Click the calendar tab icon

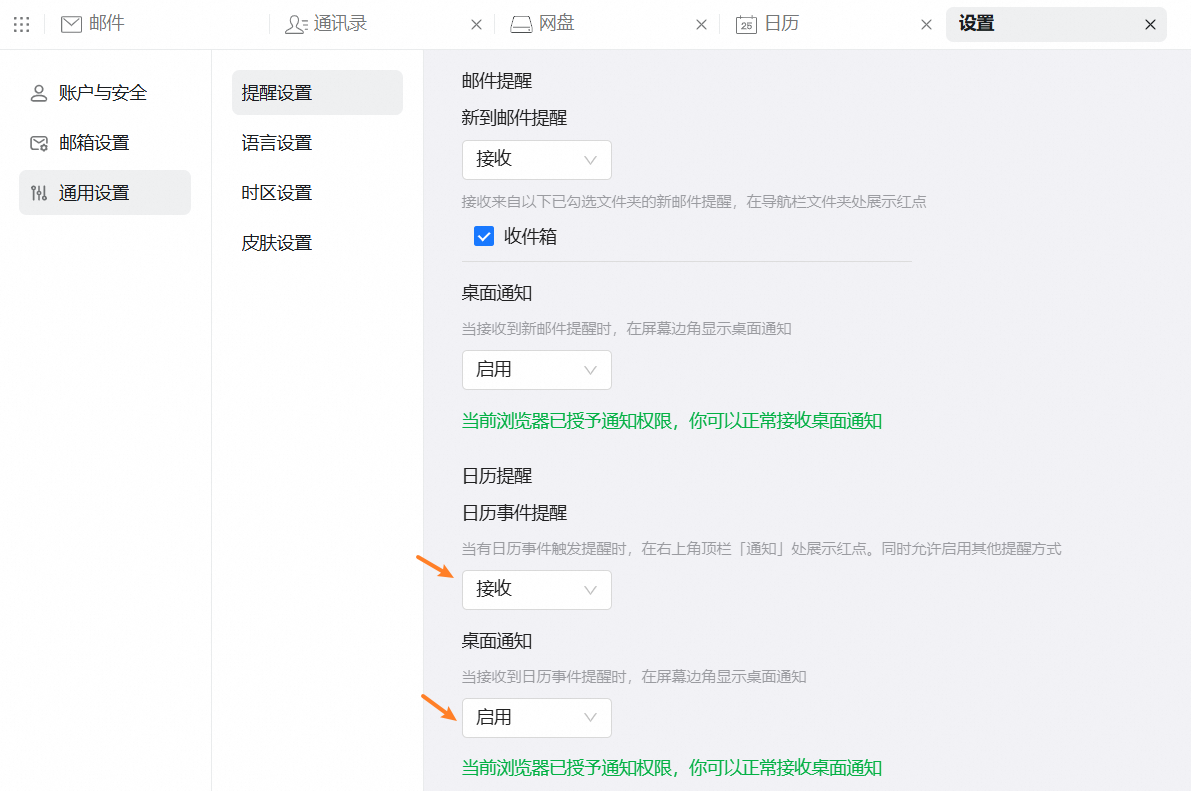[x=746, y=24]
